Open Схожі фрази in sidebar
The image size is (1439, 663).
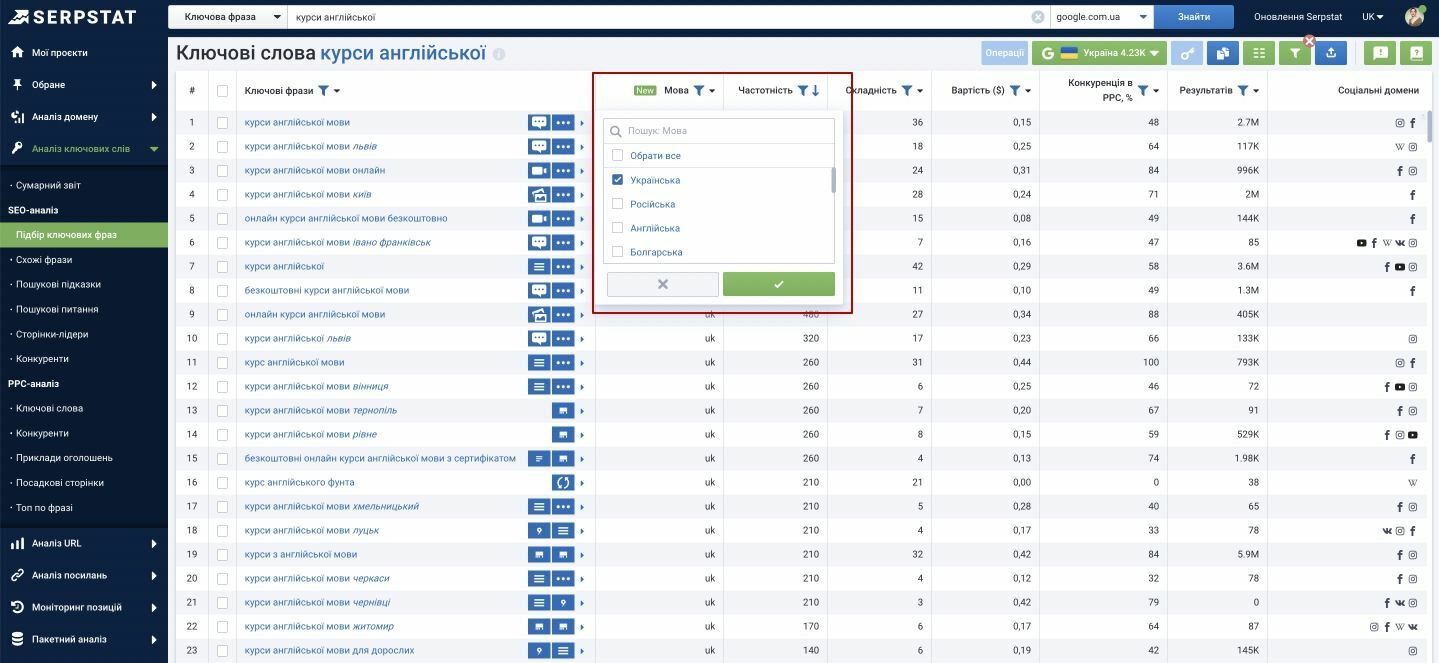[x=44, y=260]
